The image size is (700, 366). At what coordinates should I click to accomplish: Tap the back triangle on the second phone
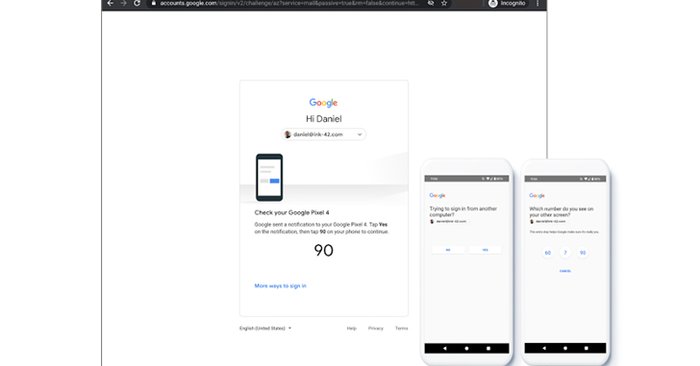tap(544, 348)
